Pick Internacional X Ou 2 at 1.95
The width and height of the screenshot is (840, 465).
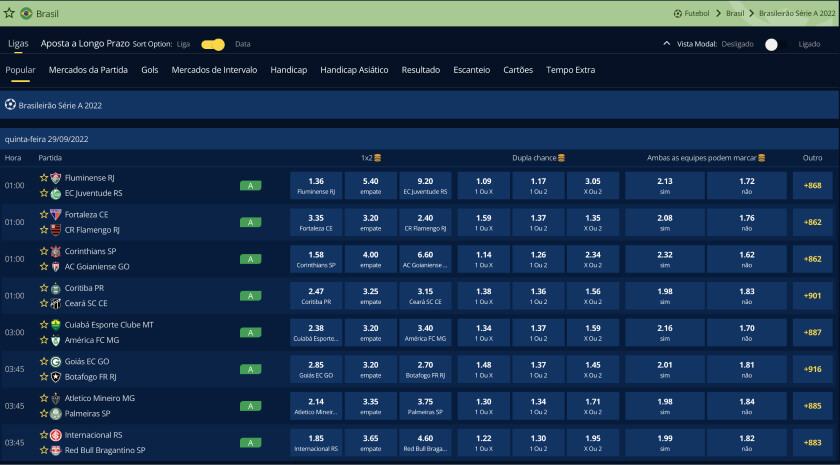pyautogui.click(x=593, y=442)
